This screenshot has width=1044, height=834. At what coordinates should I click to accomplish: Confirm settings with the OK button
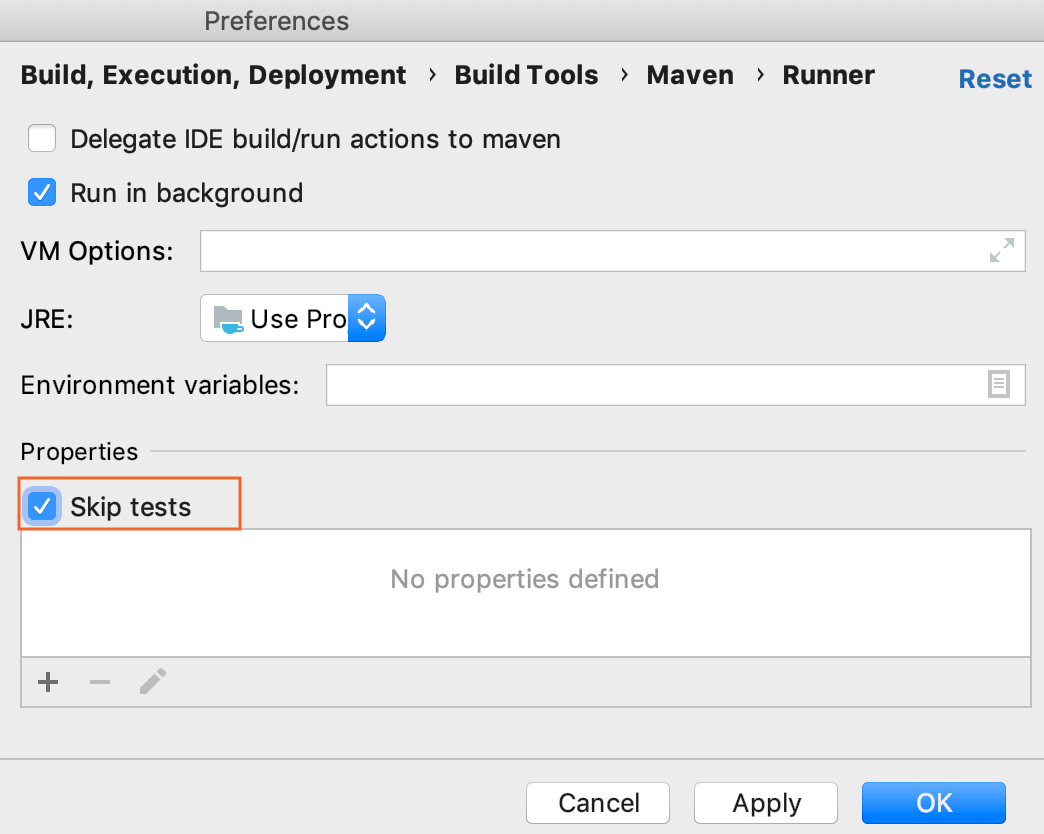pos(932,803)
